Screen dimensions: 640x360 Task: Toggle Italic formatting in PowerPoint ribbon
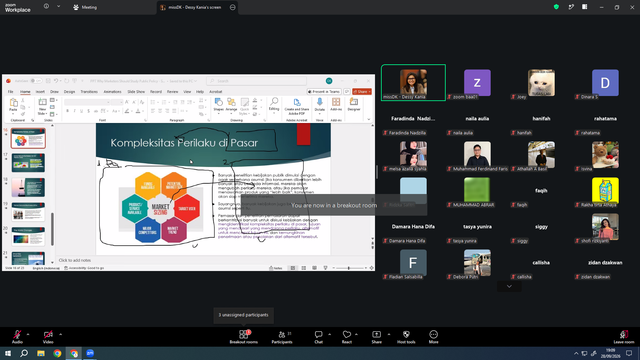[74, 111]
